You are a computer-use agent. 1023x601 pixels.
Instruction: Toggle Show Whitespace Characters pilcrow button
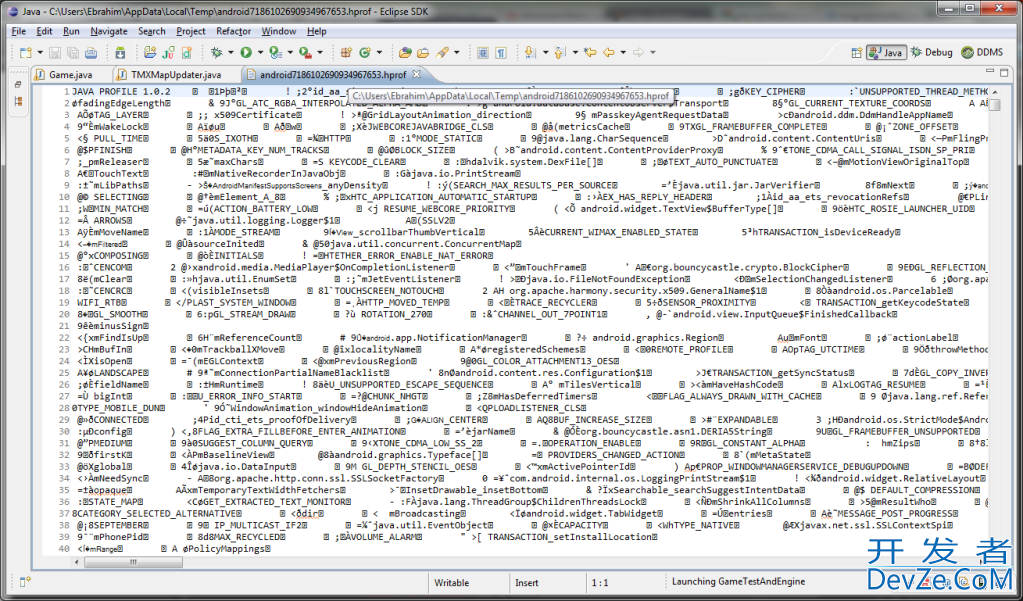pyautogui.click(x=500, y=52)
